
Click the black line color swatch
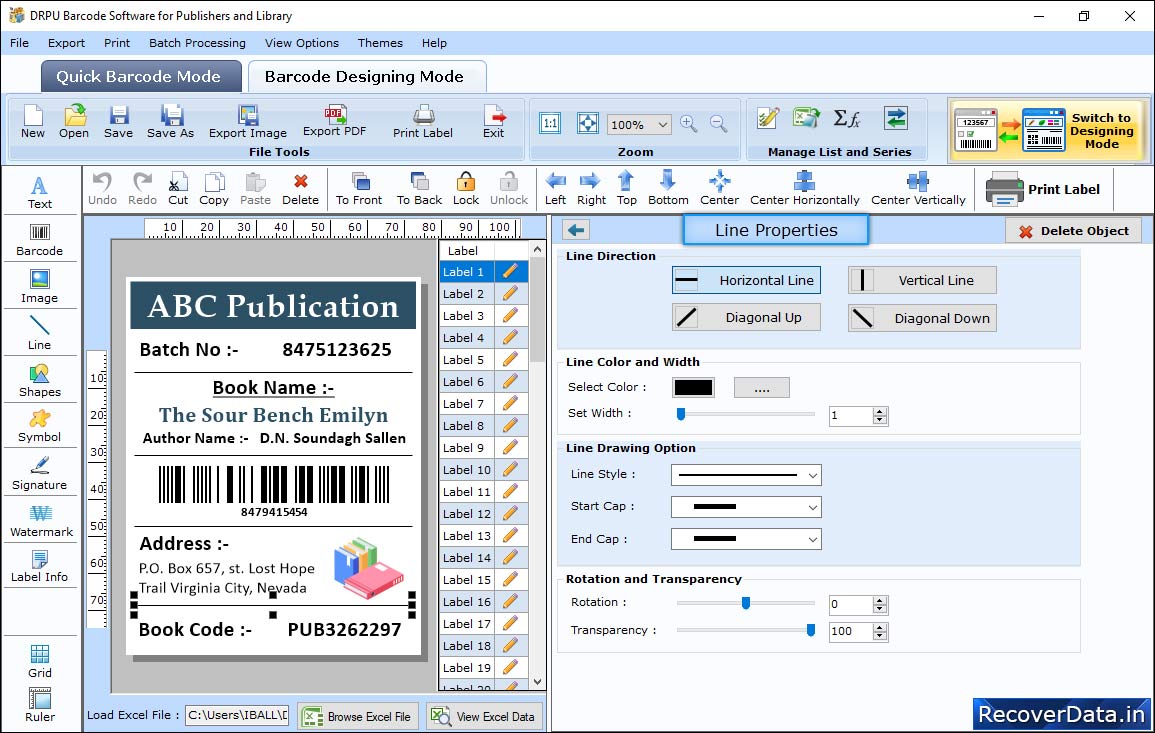coord(693,387)
